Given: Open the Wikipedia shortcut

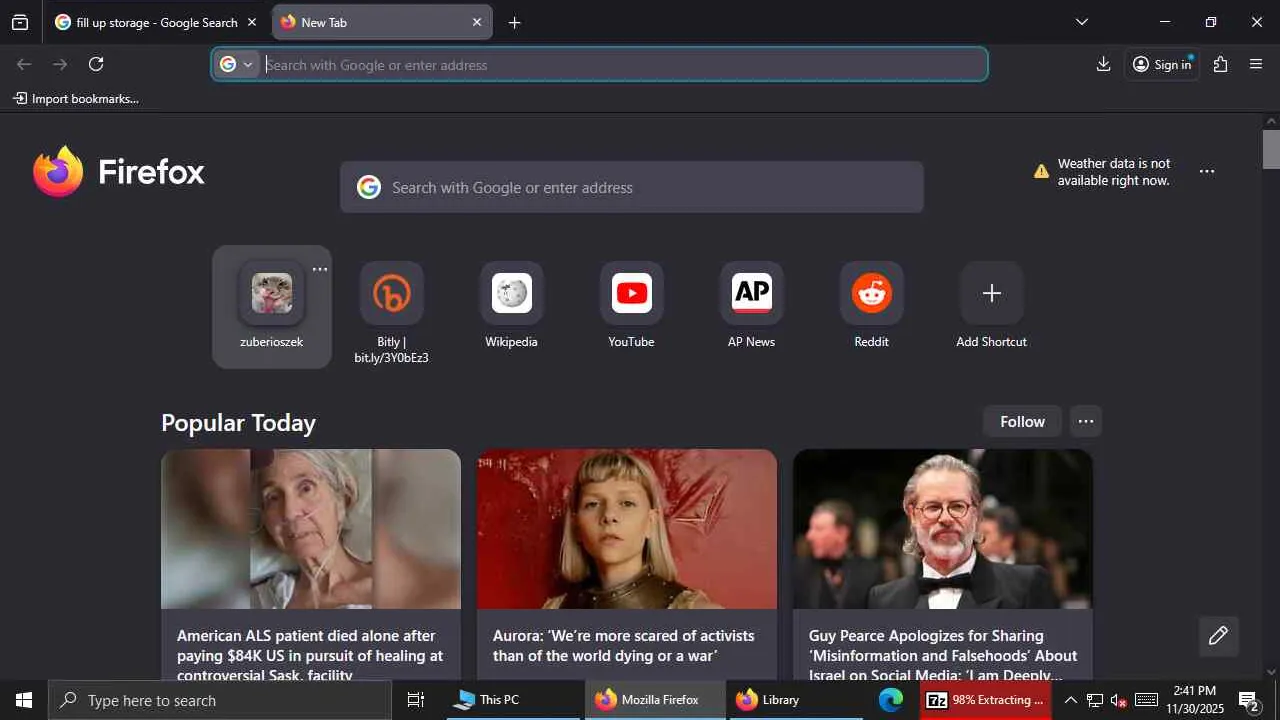Looking at the screenshot, I should pos(512,306).
